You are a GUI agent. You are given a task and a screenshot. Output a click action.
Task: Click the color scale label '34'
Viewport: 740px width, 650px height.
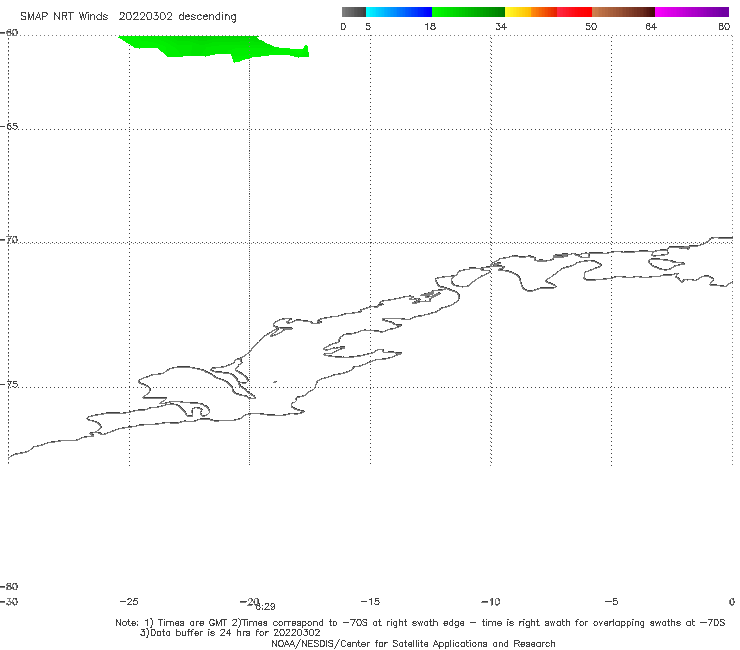click(x=501, y=26)
